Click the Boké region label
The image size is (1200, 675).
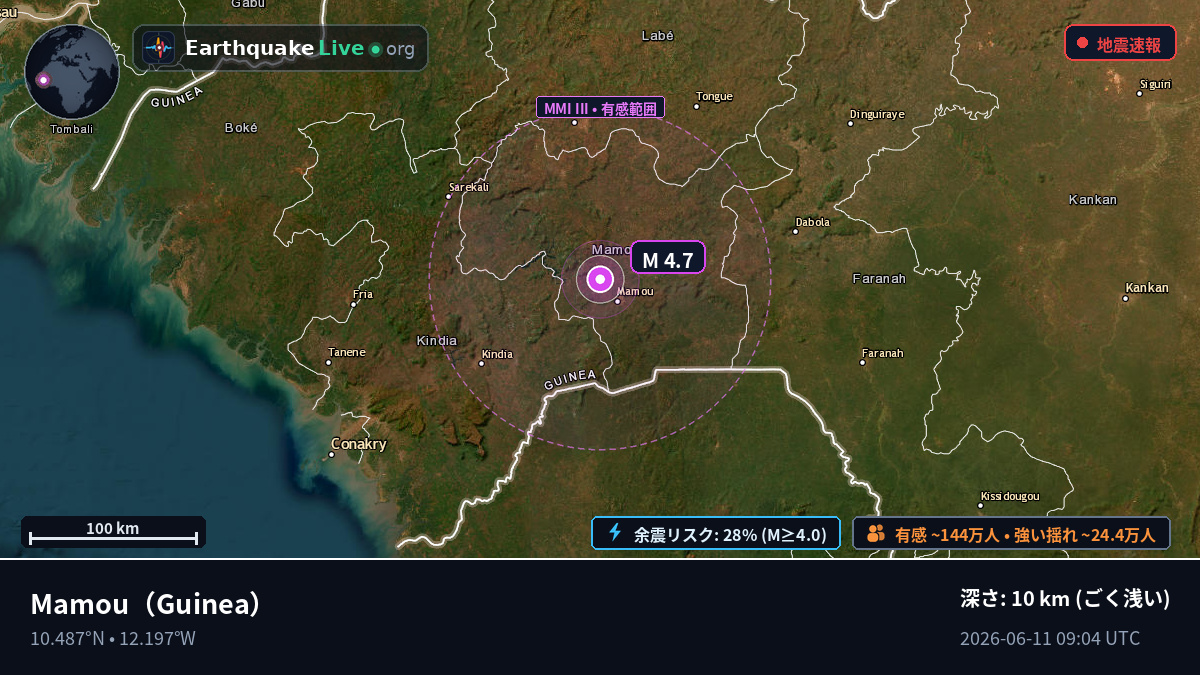click(241, 127)
